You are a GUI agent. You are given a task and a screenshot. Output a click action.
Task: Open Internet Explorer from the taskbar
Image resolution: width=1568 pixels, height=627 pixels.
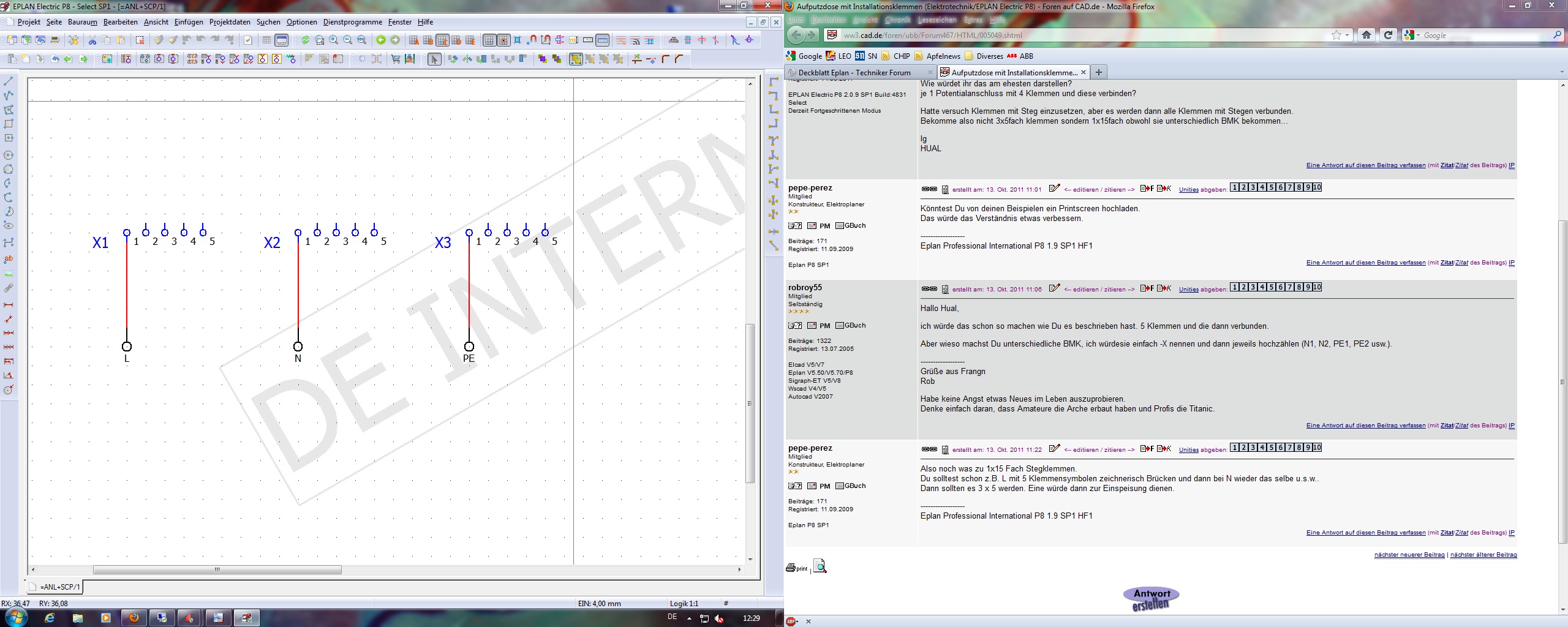pyautogui.click(x=49, y=618)
